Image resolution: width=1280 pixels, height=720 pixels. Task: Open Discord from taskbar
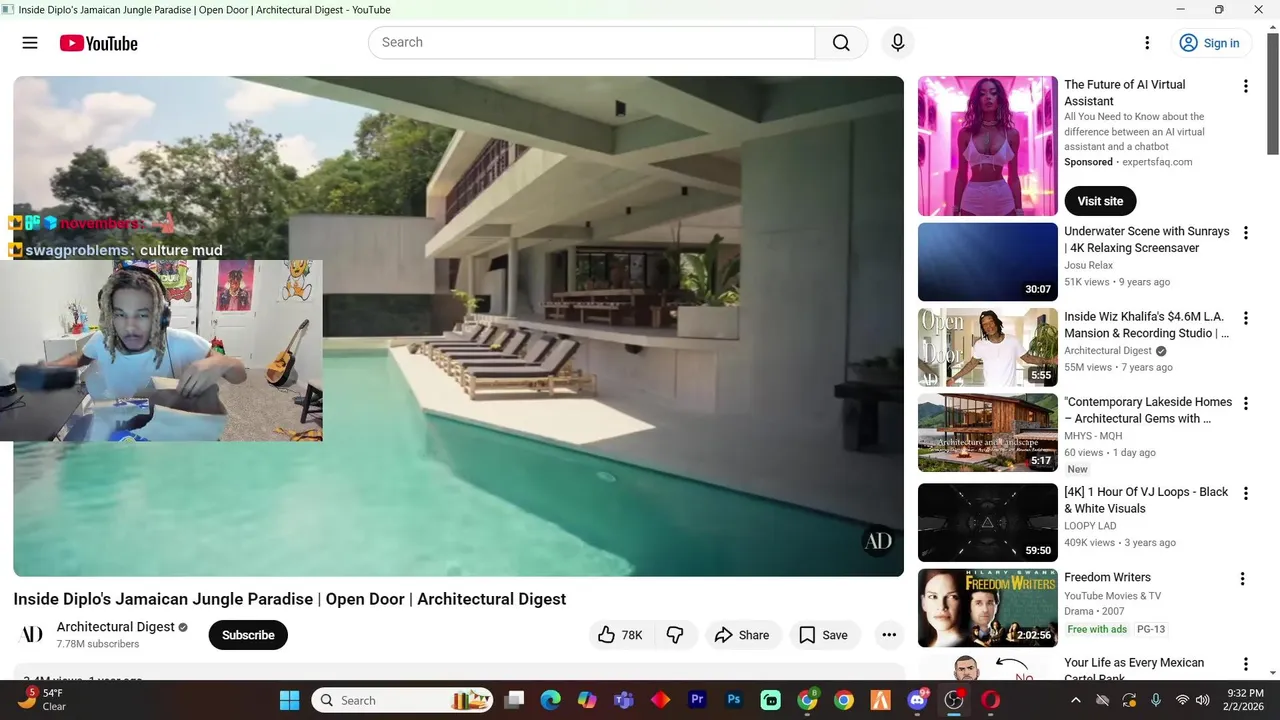pyautogui.click(x=917, y=700)
